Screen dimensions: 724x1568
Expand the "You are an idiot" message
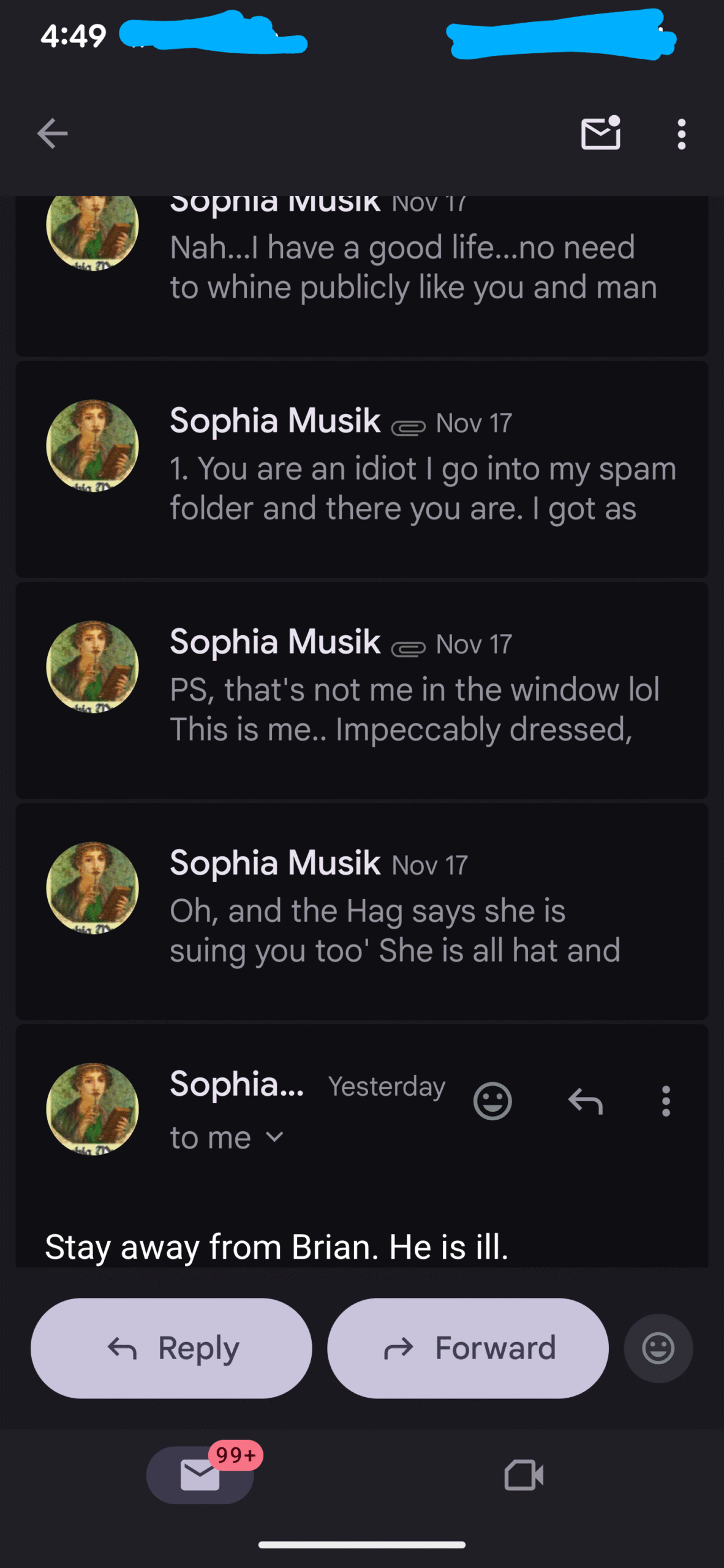pyautogui.click(x=423, y=489)
